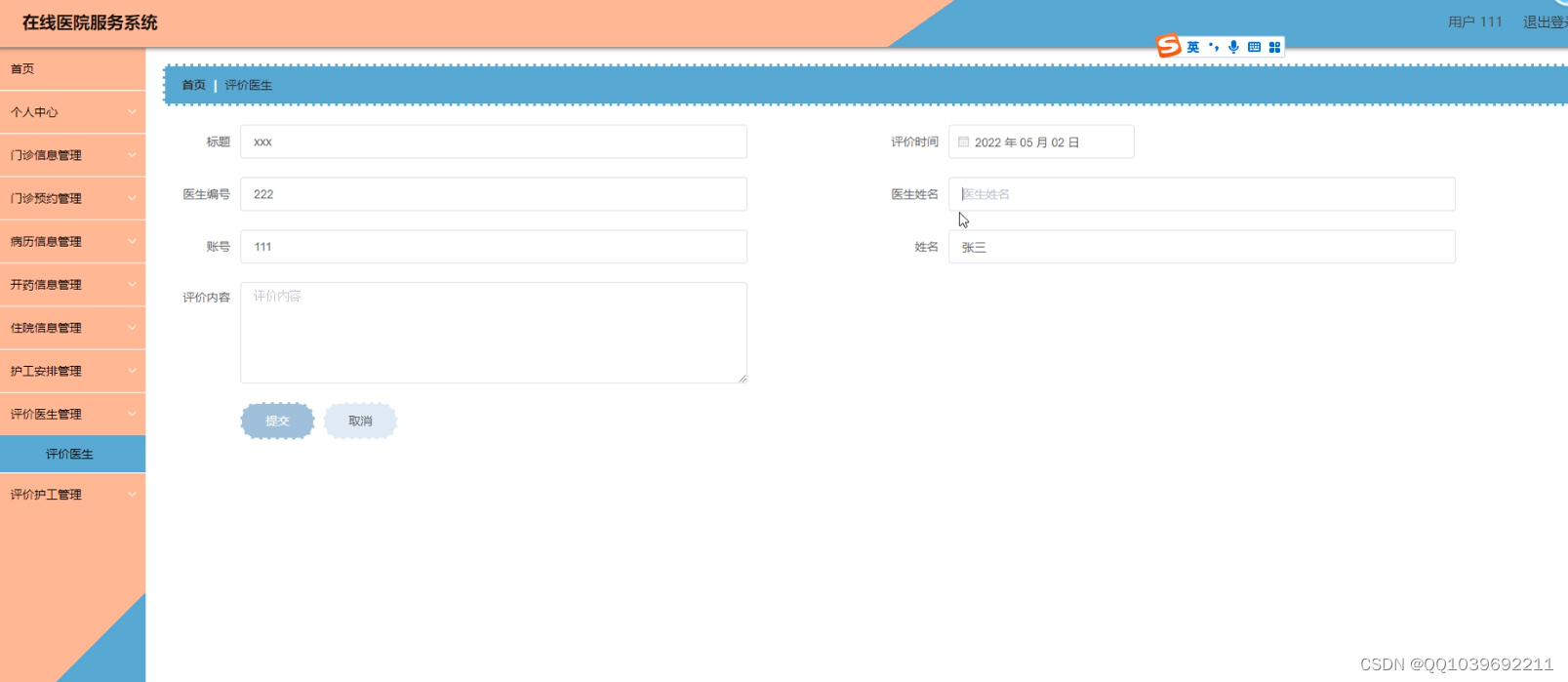Click the 评价内容 field label

coord(207,298)
